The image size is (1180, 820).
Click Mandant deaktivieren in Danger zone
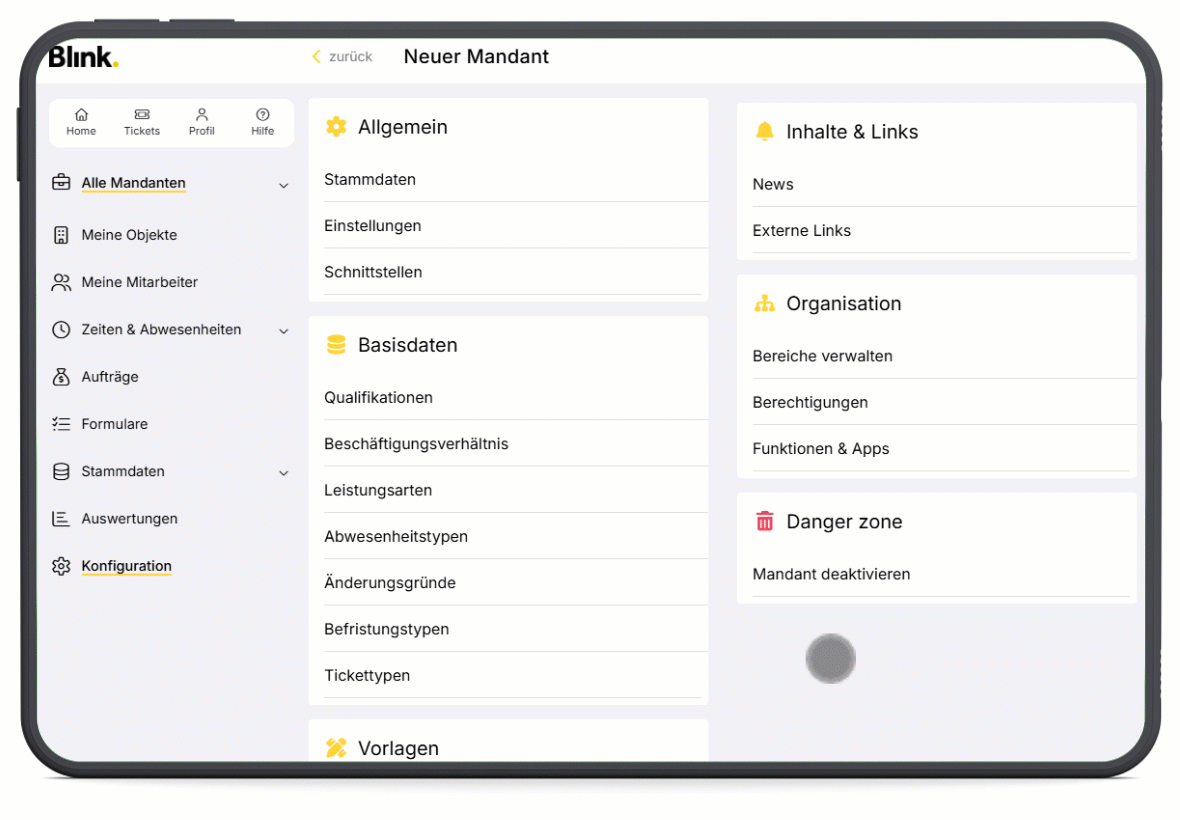coord(831,574)
